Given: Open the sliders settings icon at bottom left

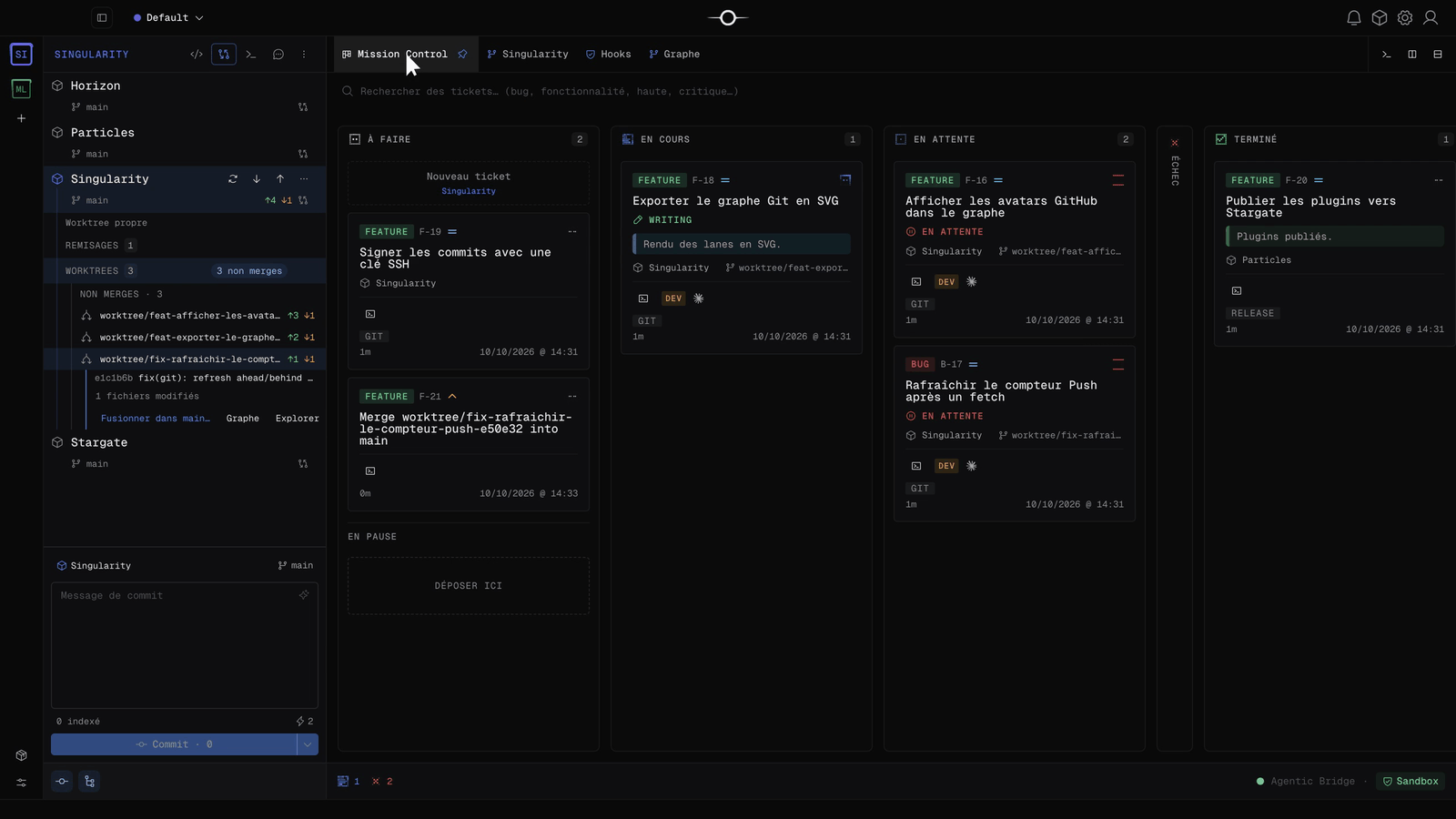Looking at the screenshot, I should 22,783.
